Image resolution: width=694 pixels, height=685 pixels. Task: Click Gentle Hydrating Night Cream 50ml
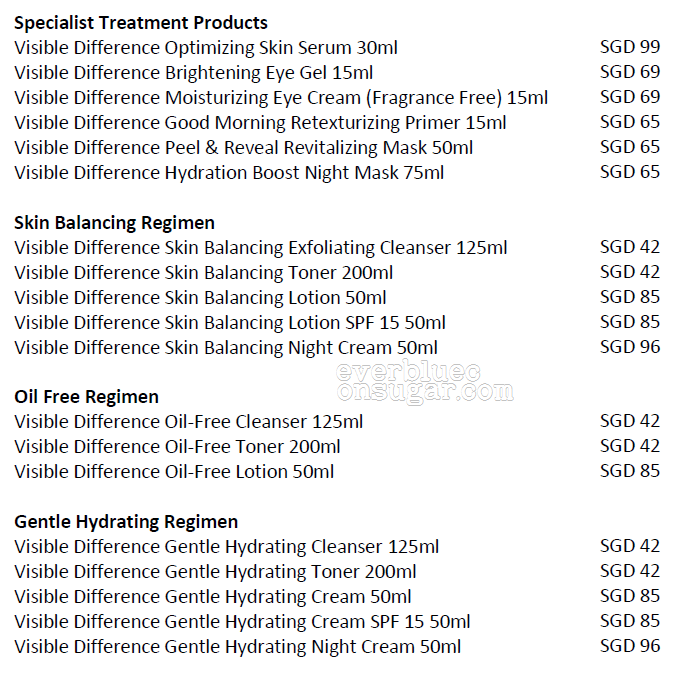coord(237,647)
